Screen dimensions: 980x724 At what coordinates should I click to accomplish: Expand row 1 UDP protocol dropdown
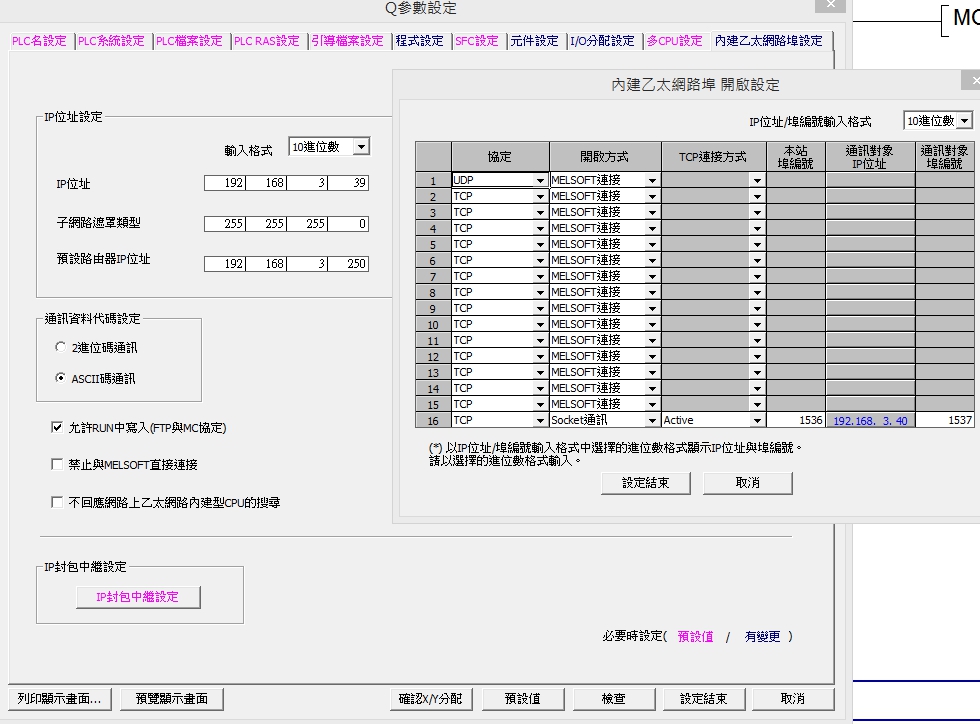pyautogui.click(x=540, y=181)
